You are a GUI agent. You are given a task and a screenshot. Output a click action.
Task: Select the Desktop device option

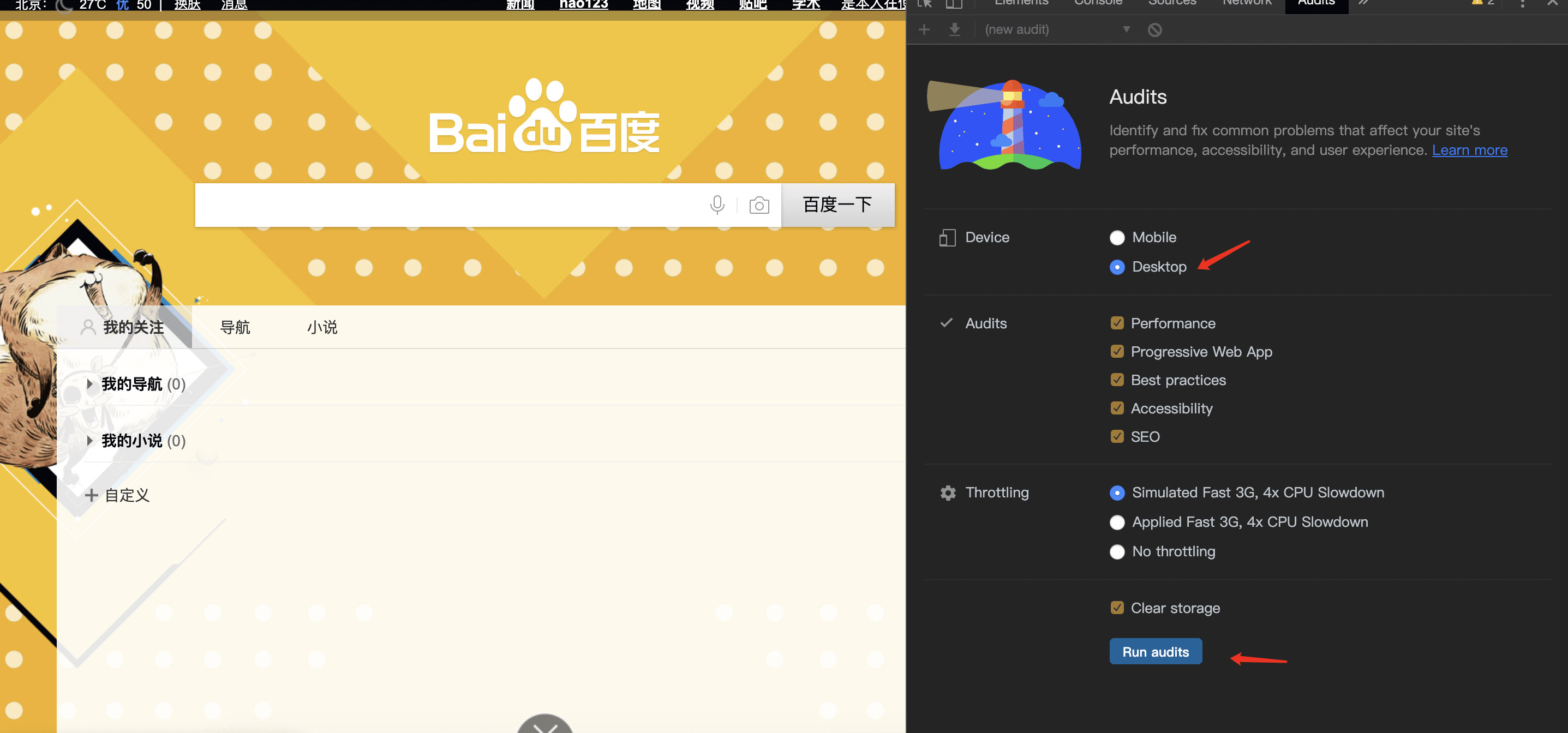(x=1117, y=267)
